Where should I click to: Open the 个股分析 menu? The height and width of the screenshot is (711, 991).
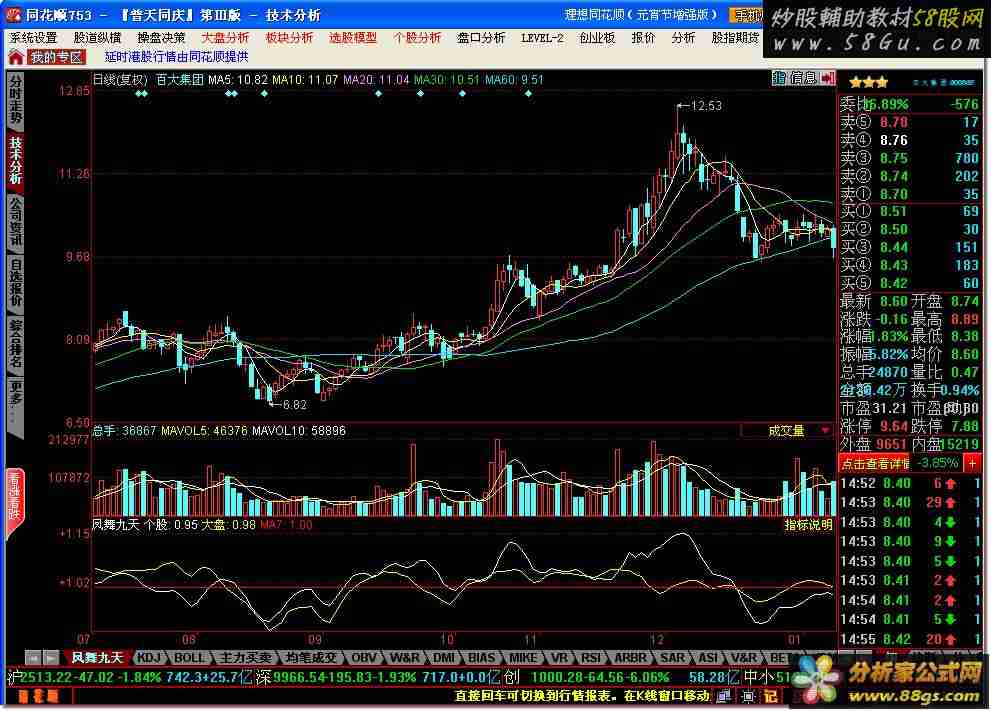416,38
